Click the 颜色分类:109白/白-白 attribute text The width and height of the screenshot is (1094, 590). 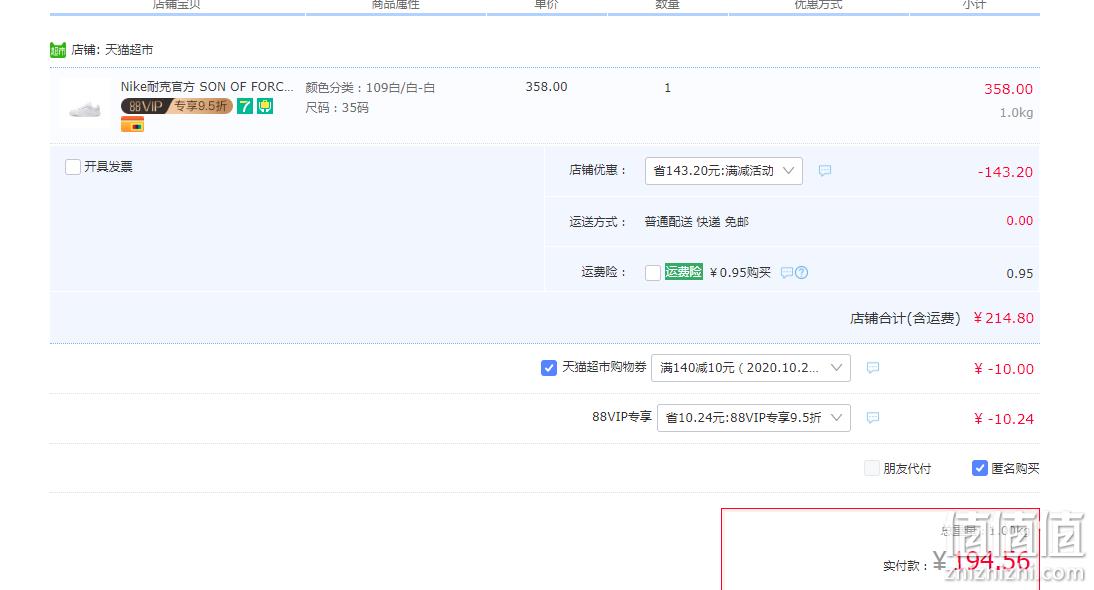coord(370,88)
